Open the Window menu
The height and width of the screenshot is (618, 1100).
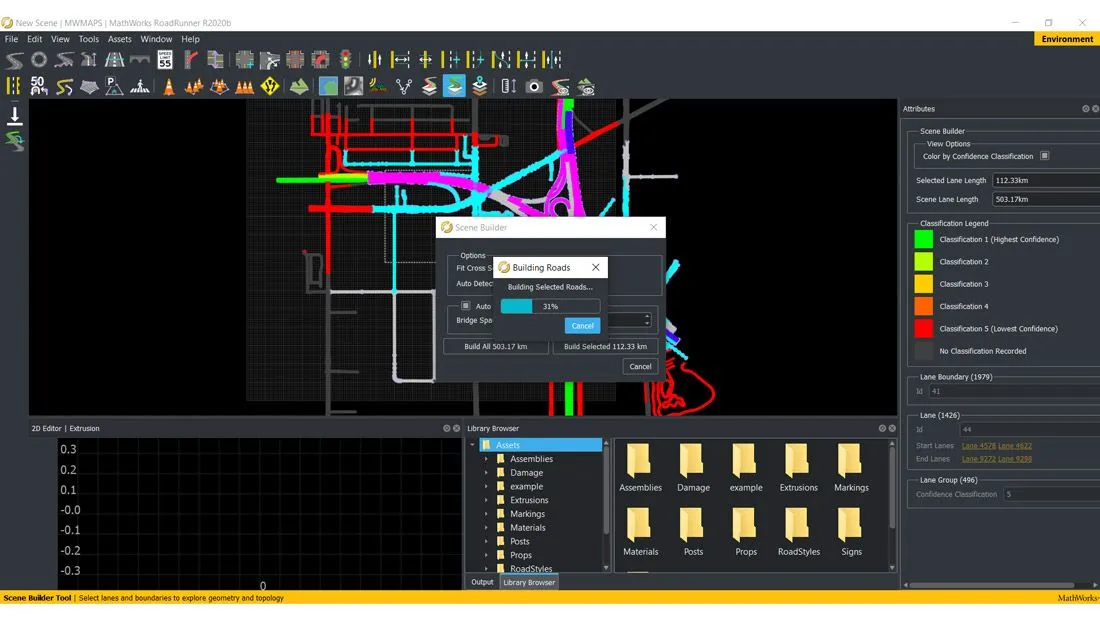click(156, 39)
